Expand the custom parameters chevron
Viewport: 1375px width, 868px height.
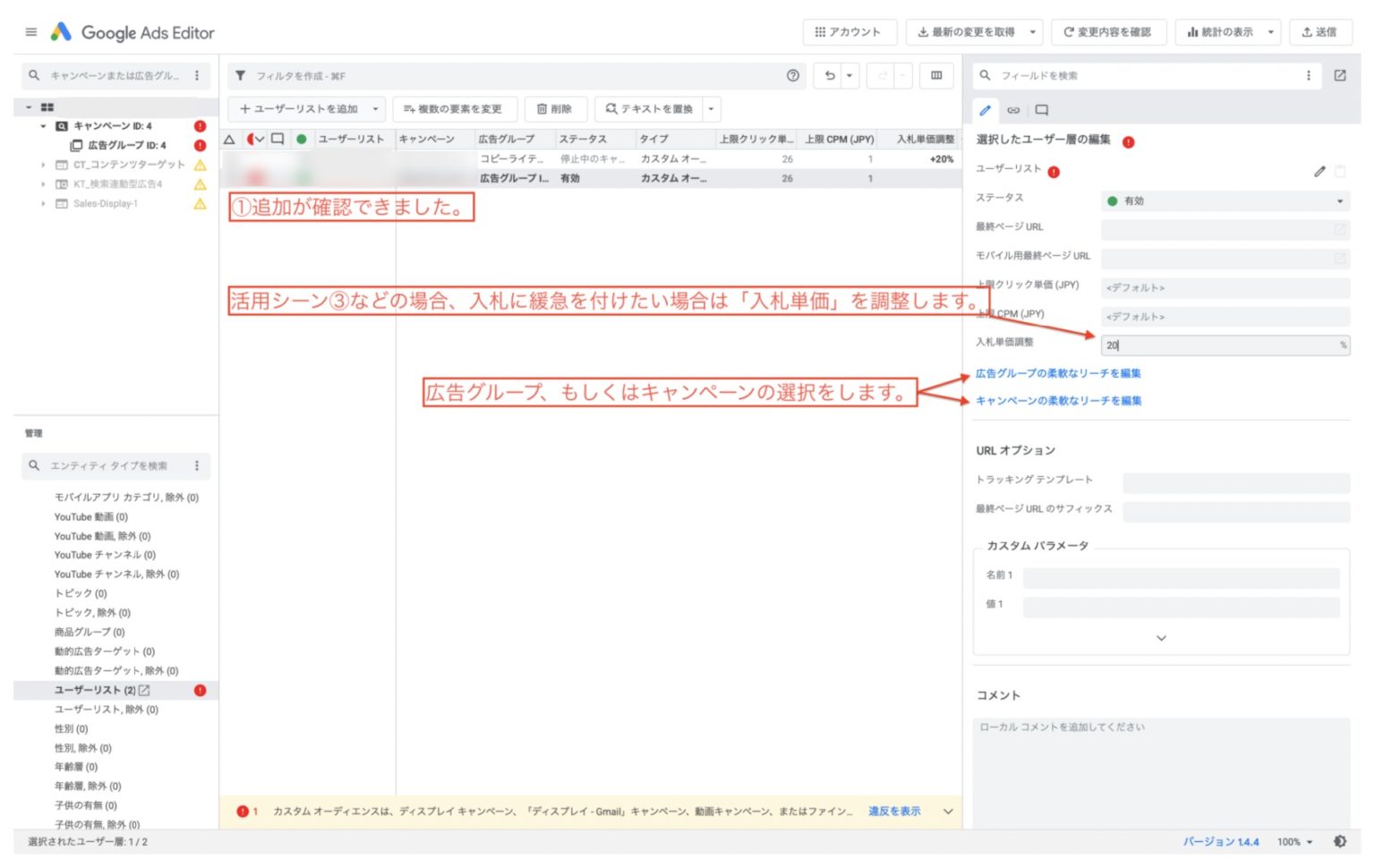1161,638
